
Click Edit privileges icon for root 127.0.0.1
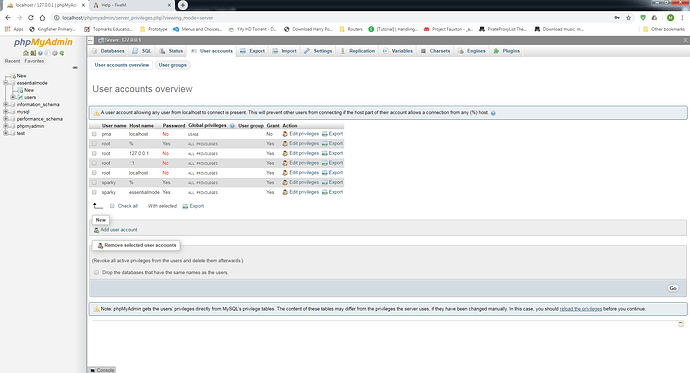(285, 153)
